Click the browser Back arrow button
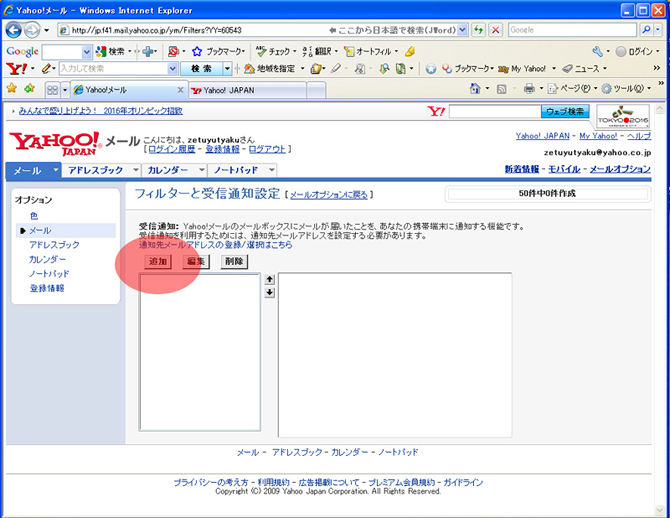The height and width of the screenshot is (518, 670). click(x=13, y=30)
